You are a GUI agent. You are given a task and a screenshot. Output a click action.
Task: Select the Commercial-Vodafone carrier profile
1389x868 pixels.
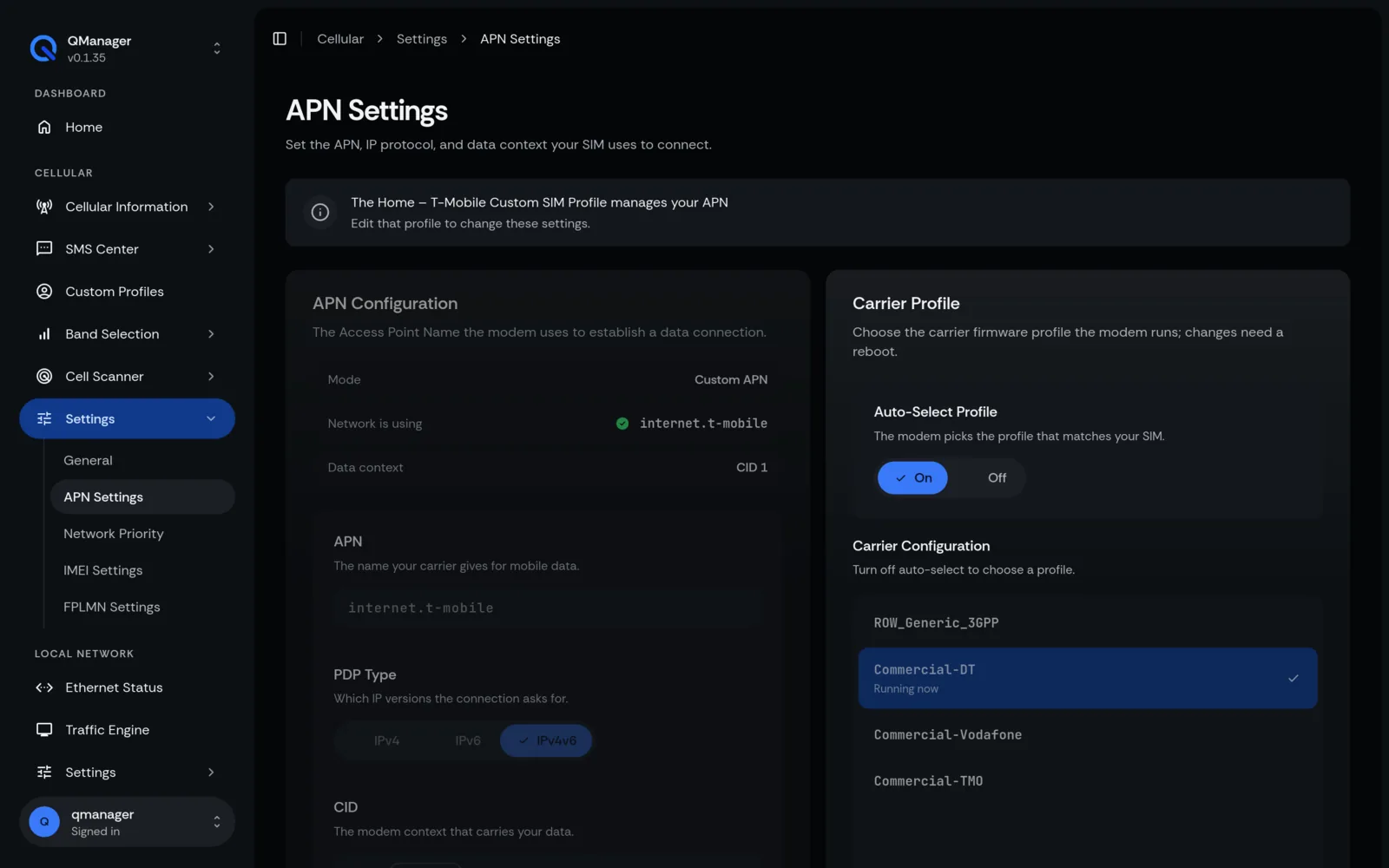(x=1088, y=735)
